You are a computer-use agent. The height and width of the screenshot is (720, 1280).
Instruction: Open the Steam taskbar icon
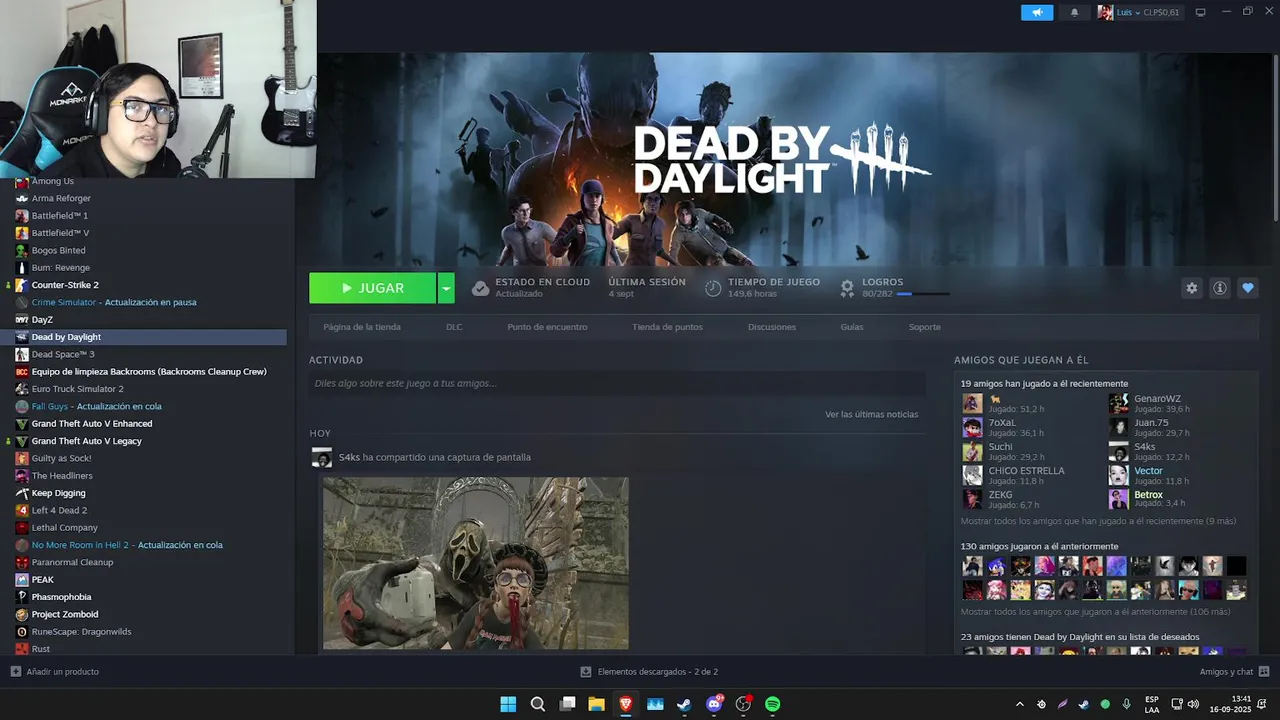pyautogui.click(x=684, y=704)
